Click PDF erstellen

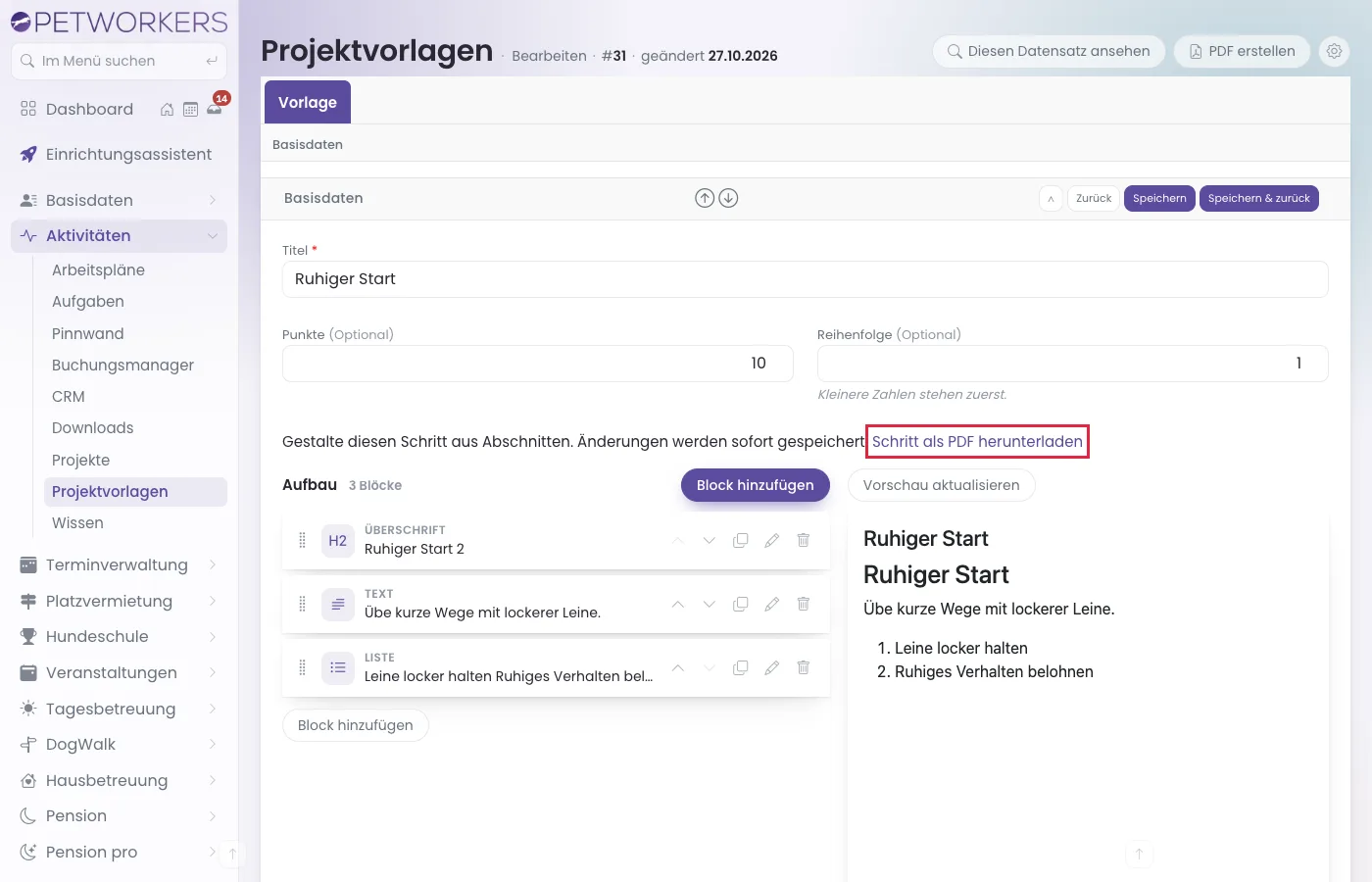coord(1242,51)
